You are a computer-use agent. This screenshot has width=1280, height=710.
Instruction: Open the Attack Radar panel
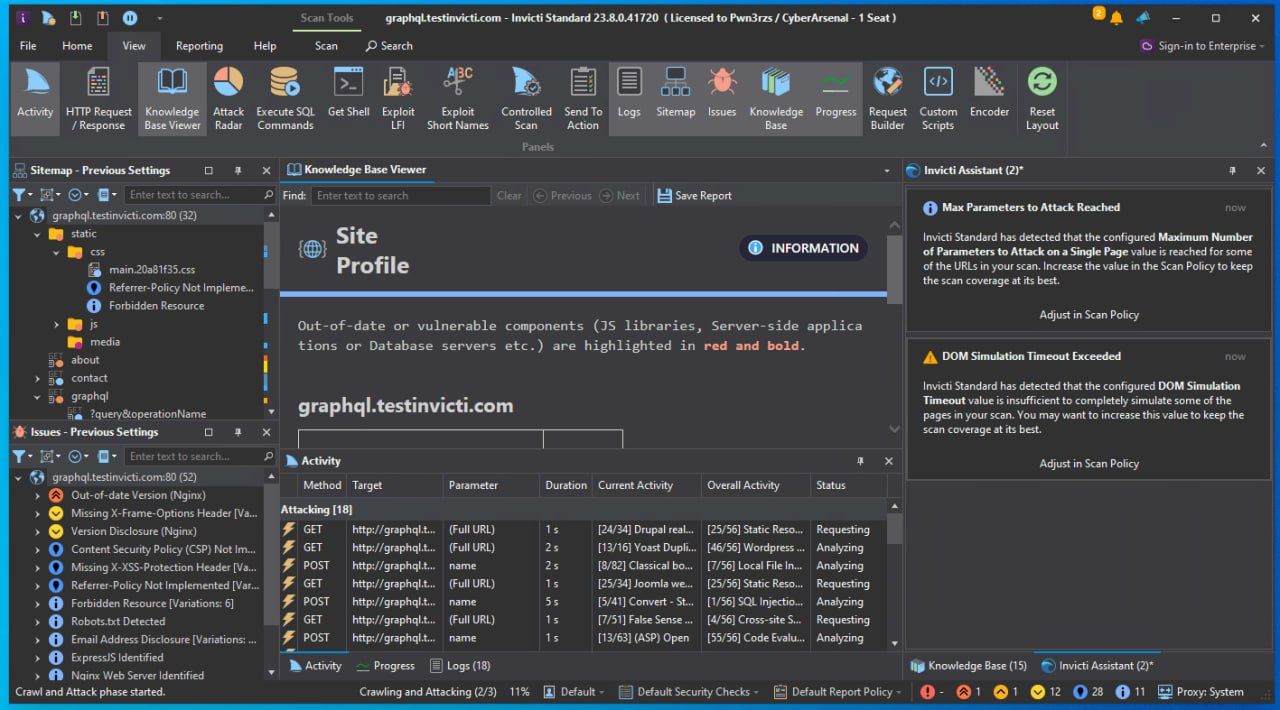tap(228, 98)
